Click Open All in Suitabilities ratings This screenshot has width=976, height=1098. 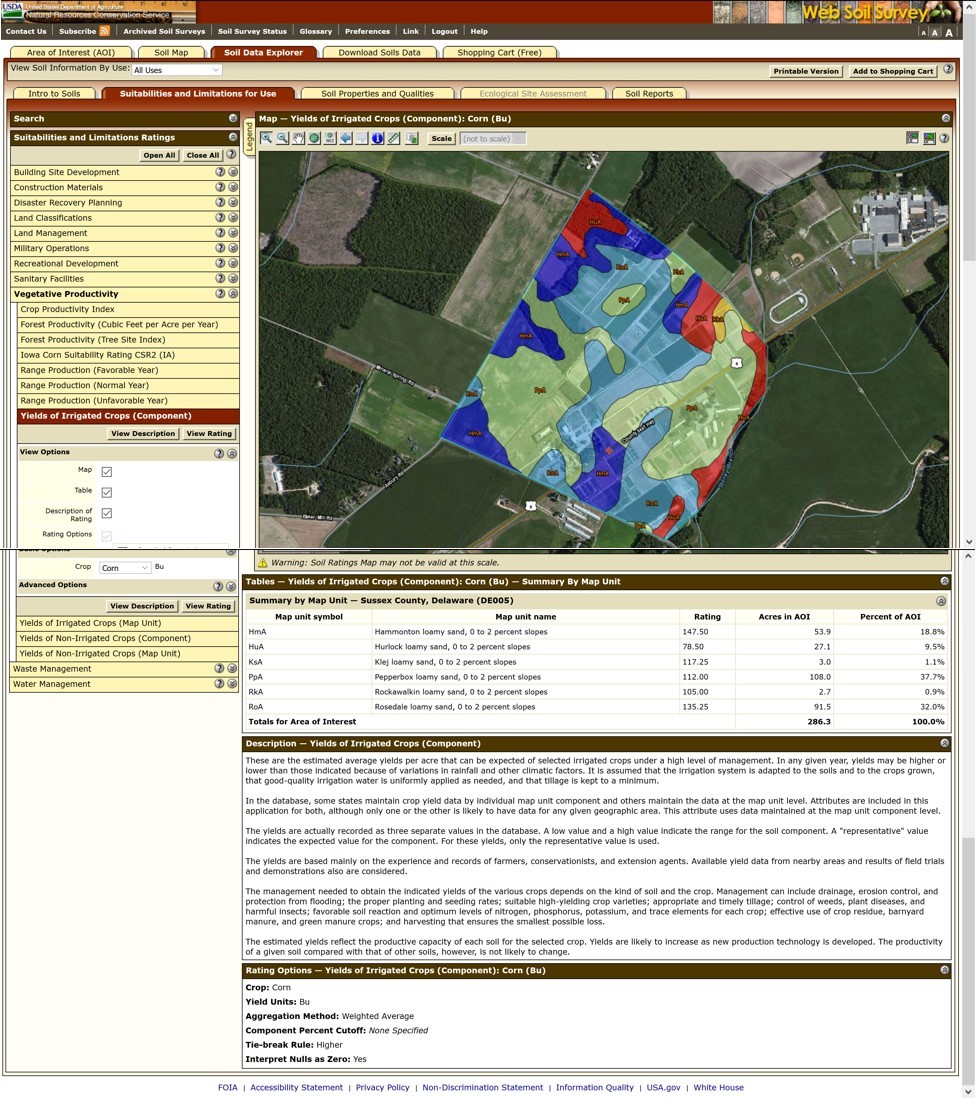pos(160,155)
